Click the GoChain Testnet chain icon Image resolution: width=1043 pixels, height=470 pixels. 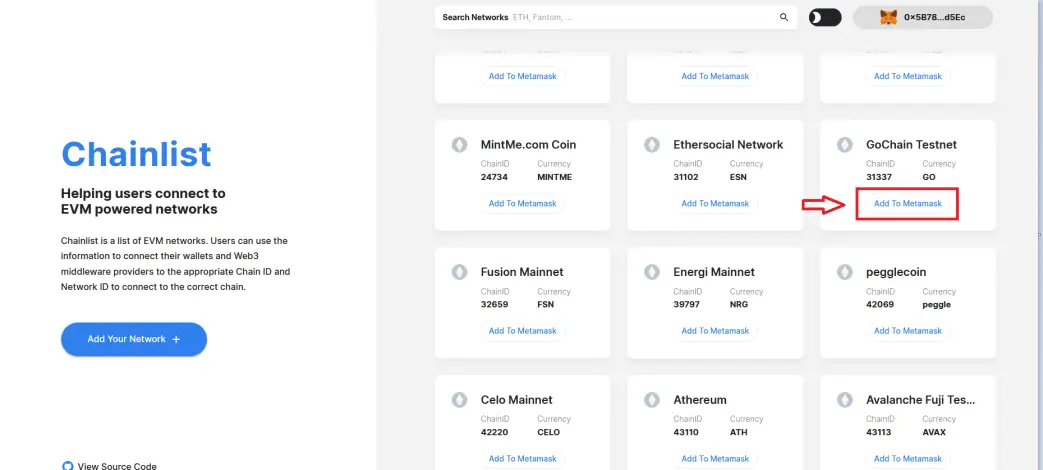coord(845,144)
